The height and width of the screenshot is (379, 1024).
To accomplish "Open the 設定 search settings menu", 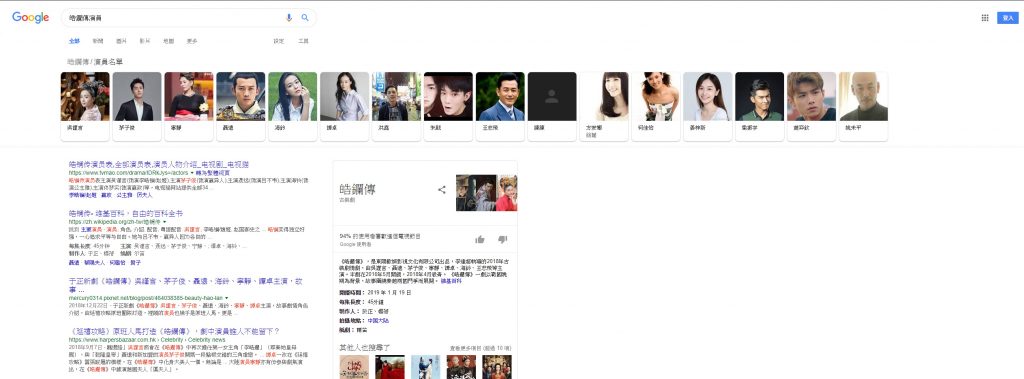I will (x=279, y=41).
